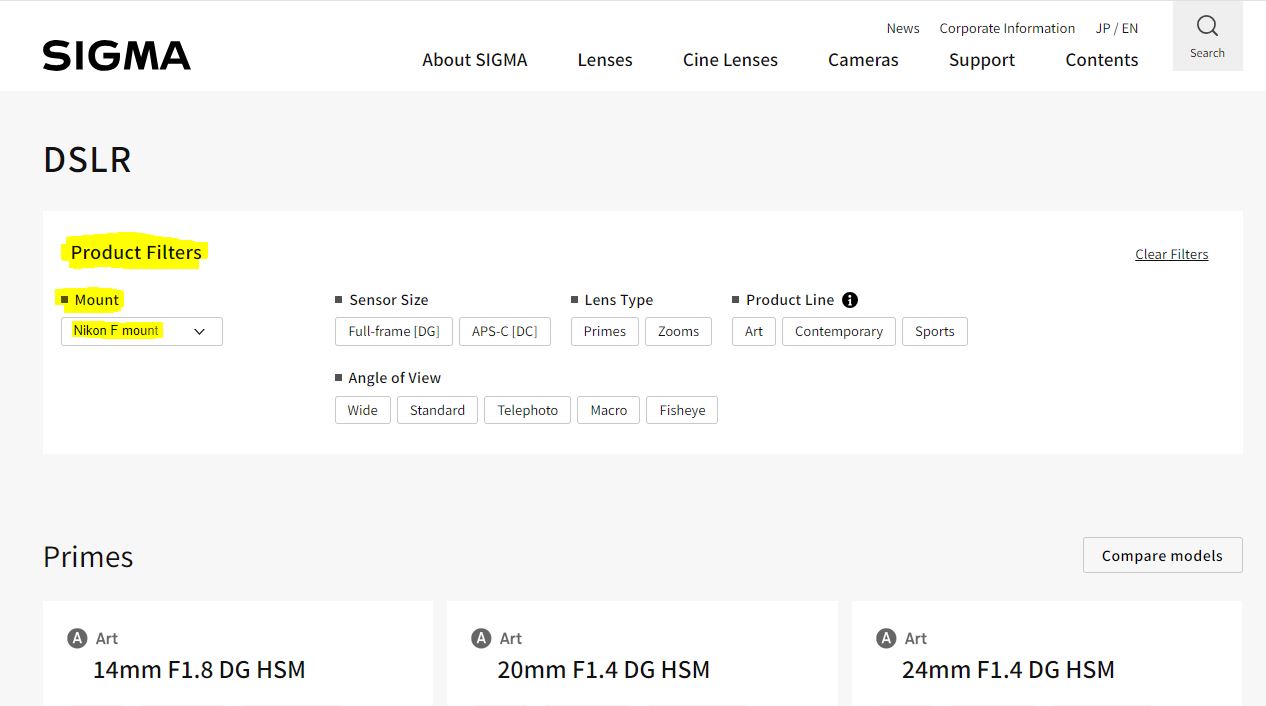Open the Lenses menu
The width and height of the screenshot is (1266, 706).
coord(605,60)
